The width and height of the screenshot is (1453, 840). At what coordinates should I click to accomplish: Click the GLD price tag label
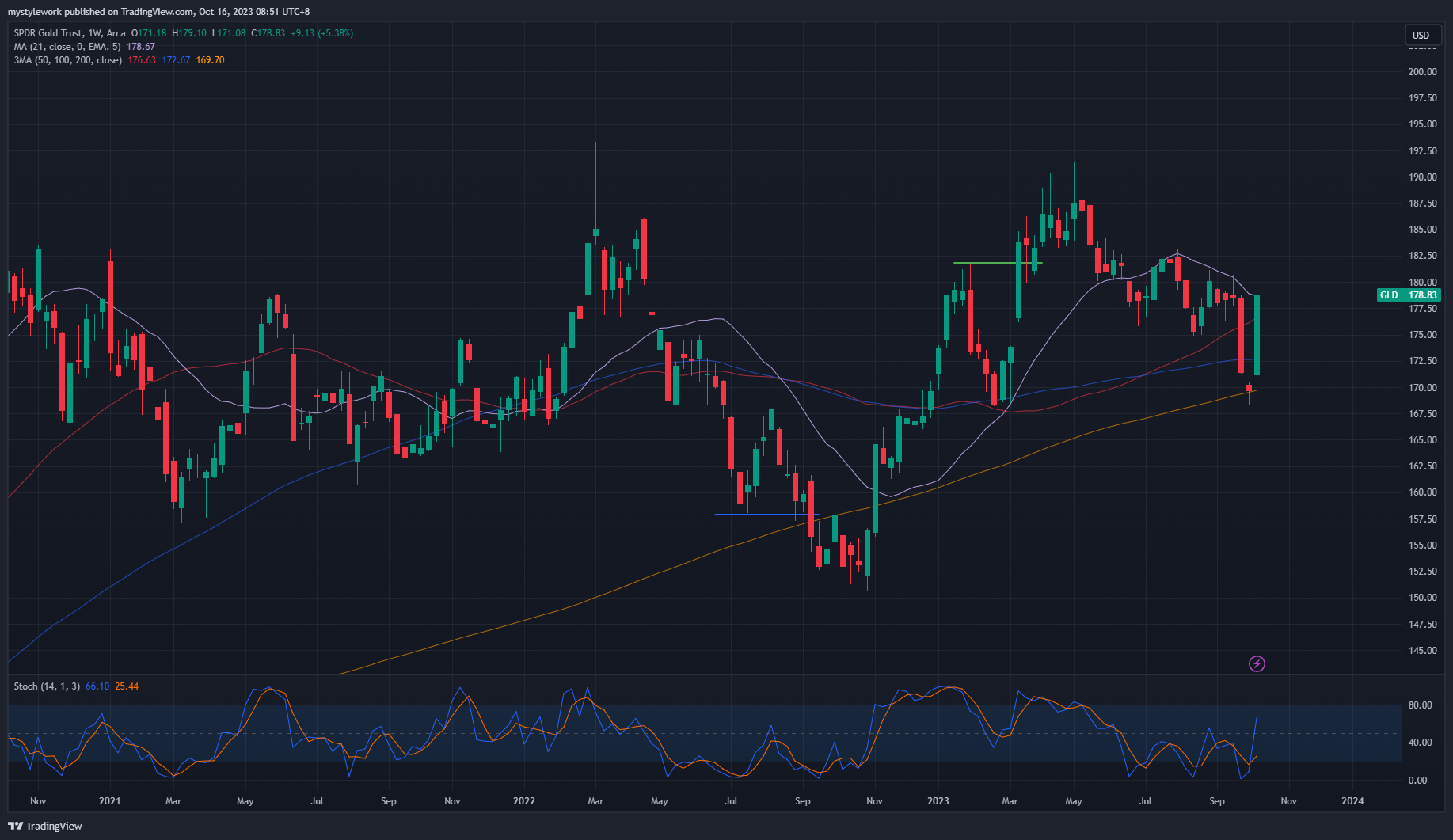[x=1389, y=295]
